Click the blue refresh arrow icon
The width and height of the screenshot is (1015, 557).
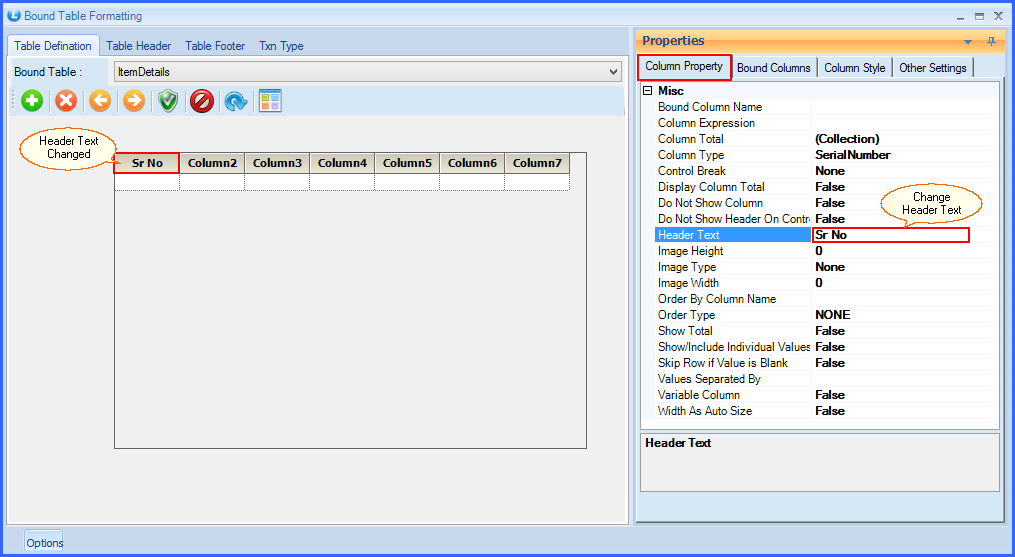tap(236, 101)
